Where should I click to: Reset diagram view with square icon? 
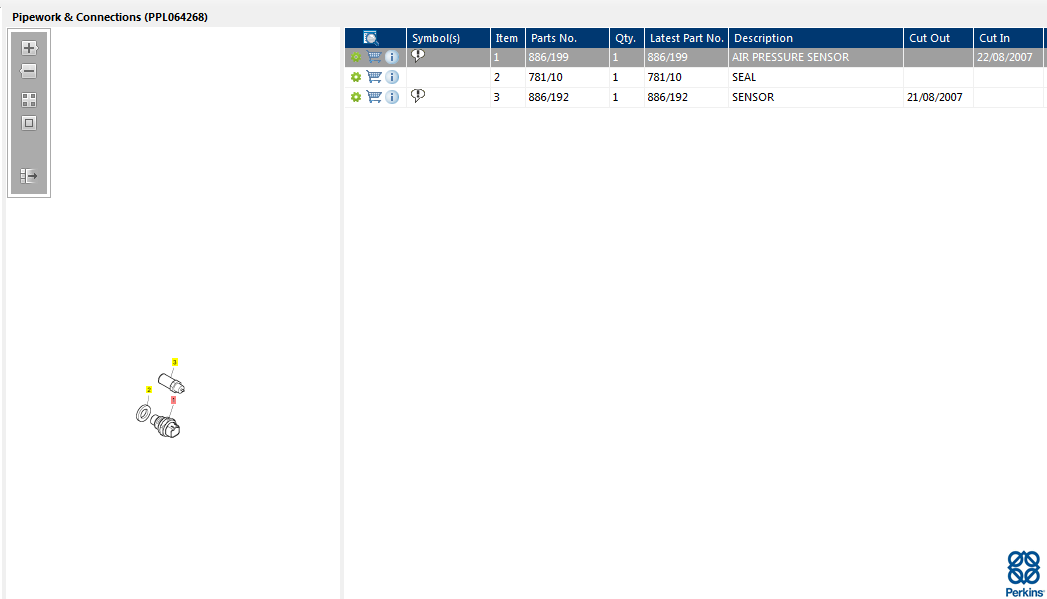pos(29,123)
